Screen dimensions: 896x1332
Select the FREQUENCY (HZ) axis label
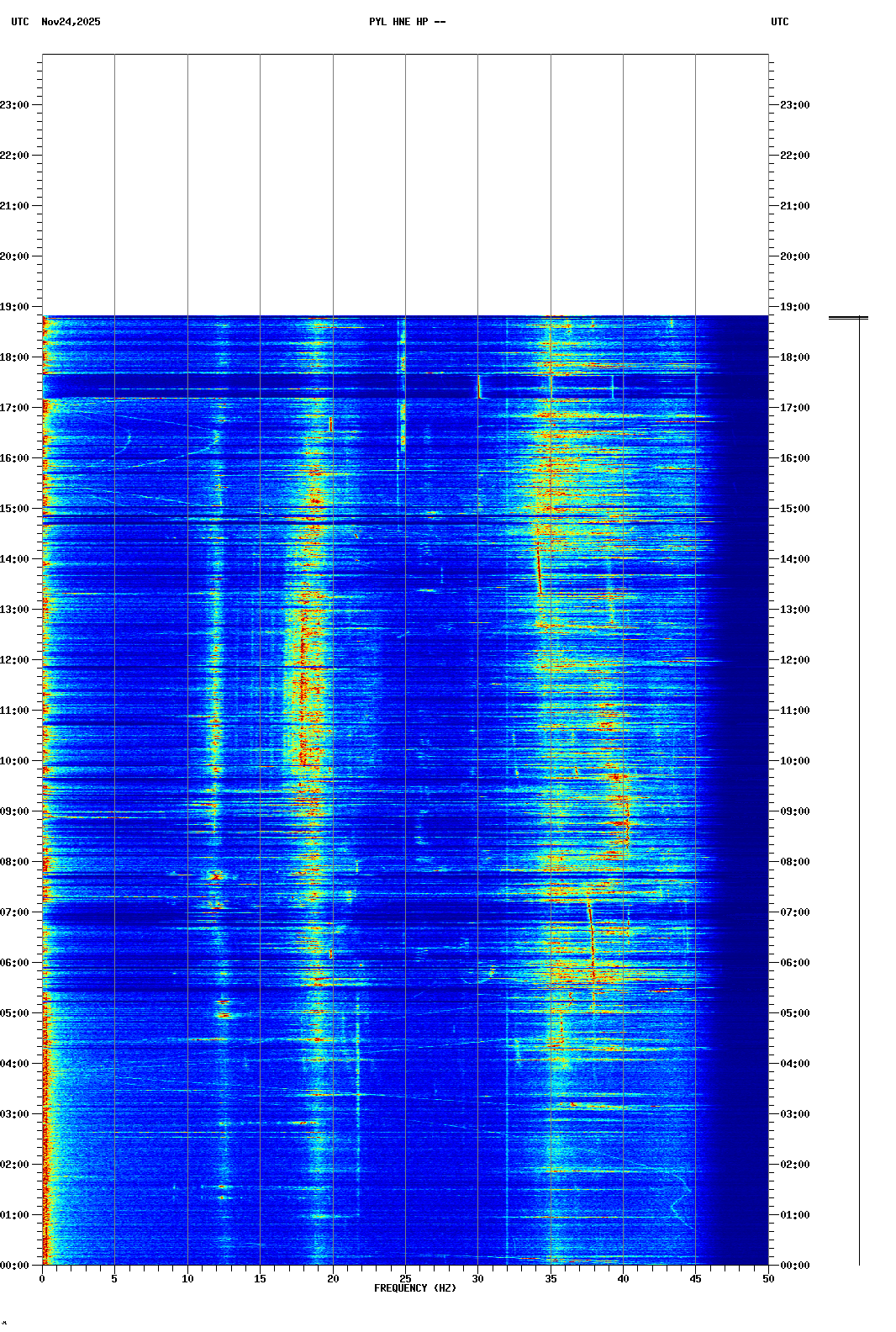pyautogui.click(x=415, y=1288)
